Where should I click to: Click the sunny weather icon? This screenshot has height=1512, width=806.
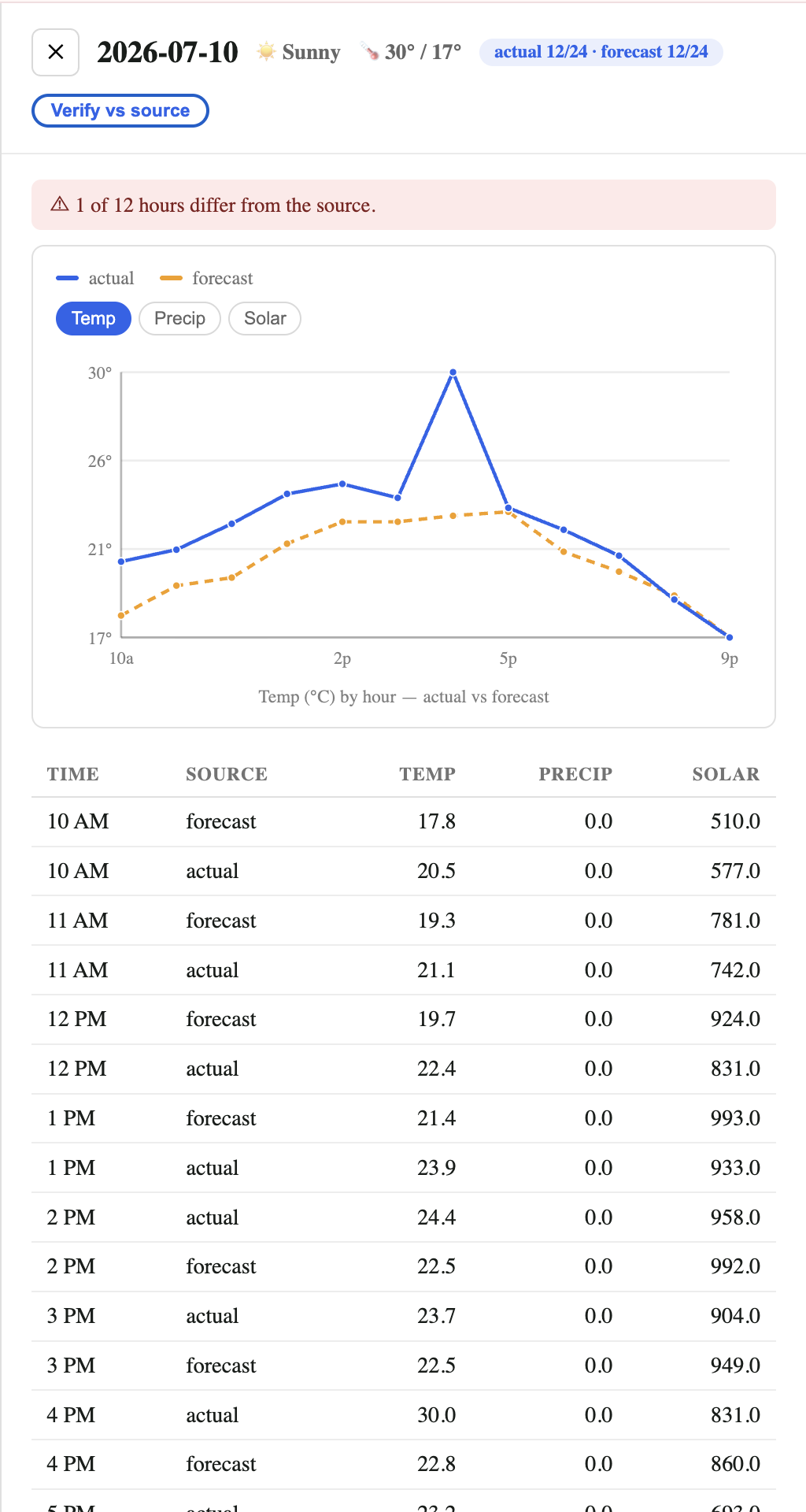tap(267, 52)
